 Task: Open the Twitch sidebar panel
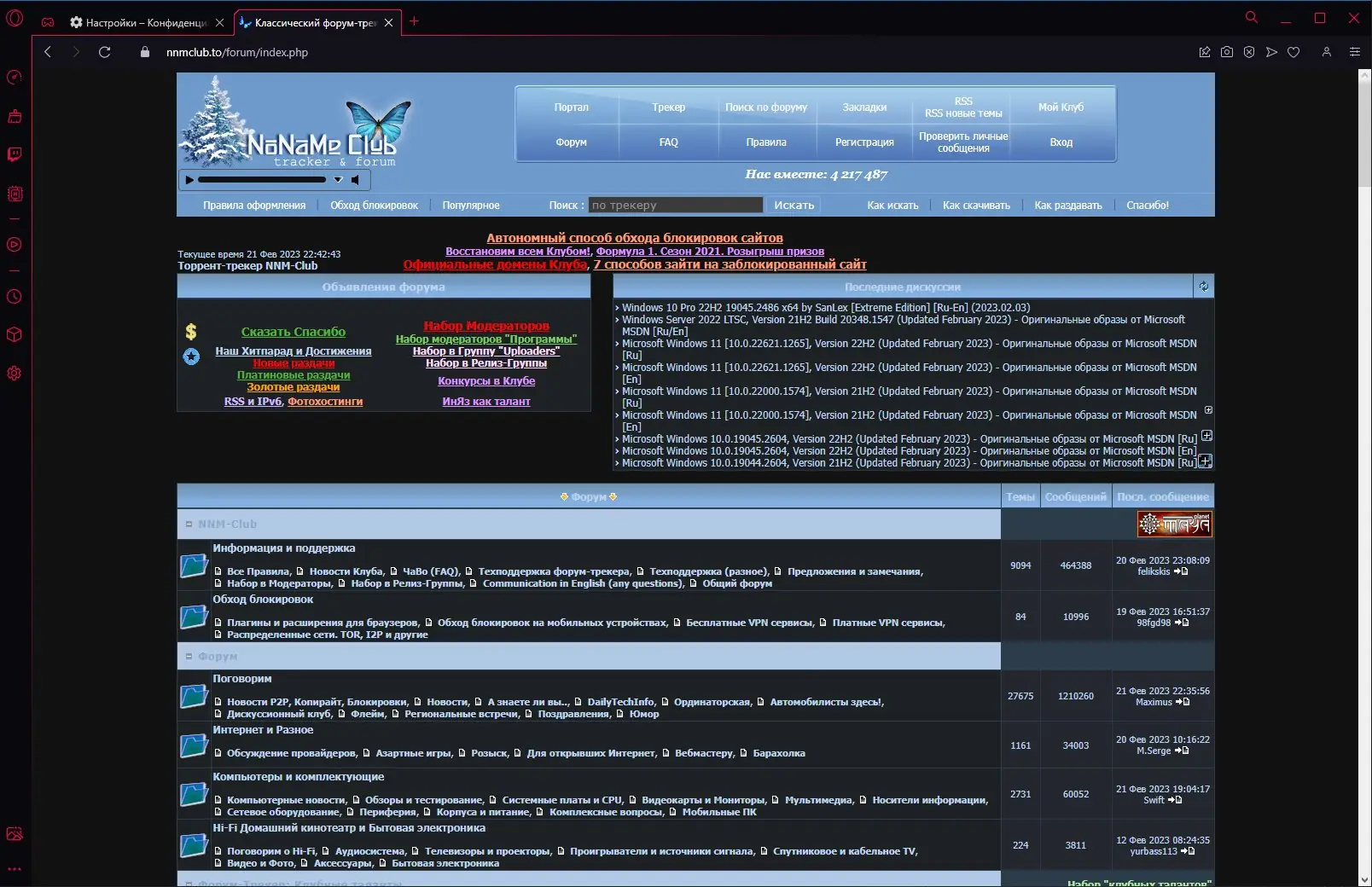click(x=15, y=154)
